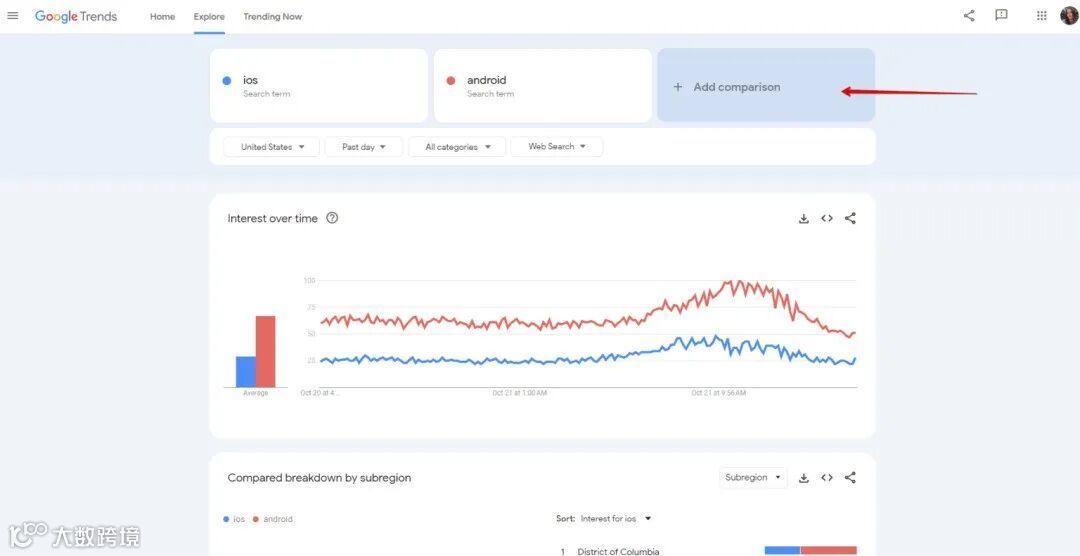Edit the android search term card
This screenshot has height=556, width=1080.
543,85
